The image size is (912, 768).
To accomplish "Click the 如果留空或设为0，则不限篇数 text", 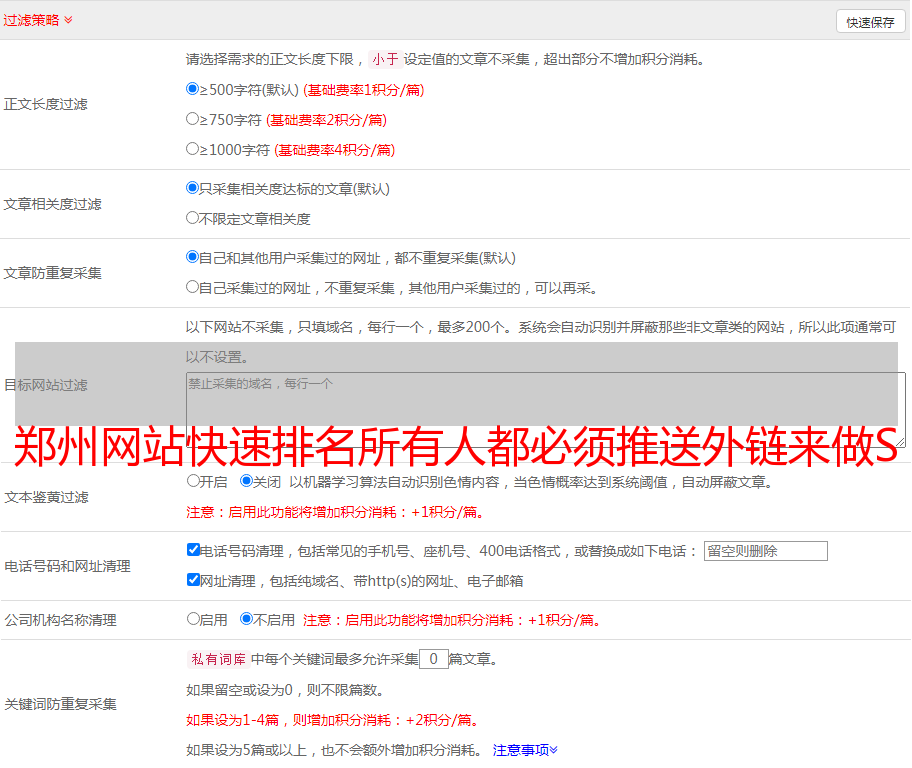I will (285, 690).
